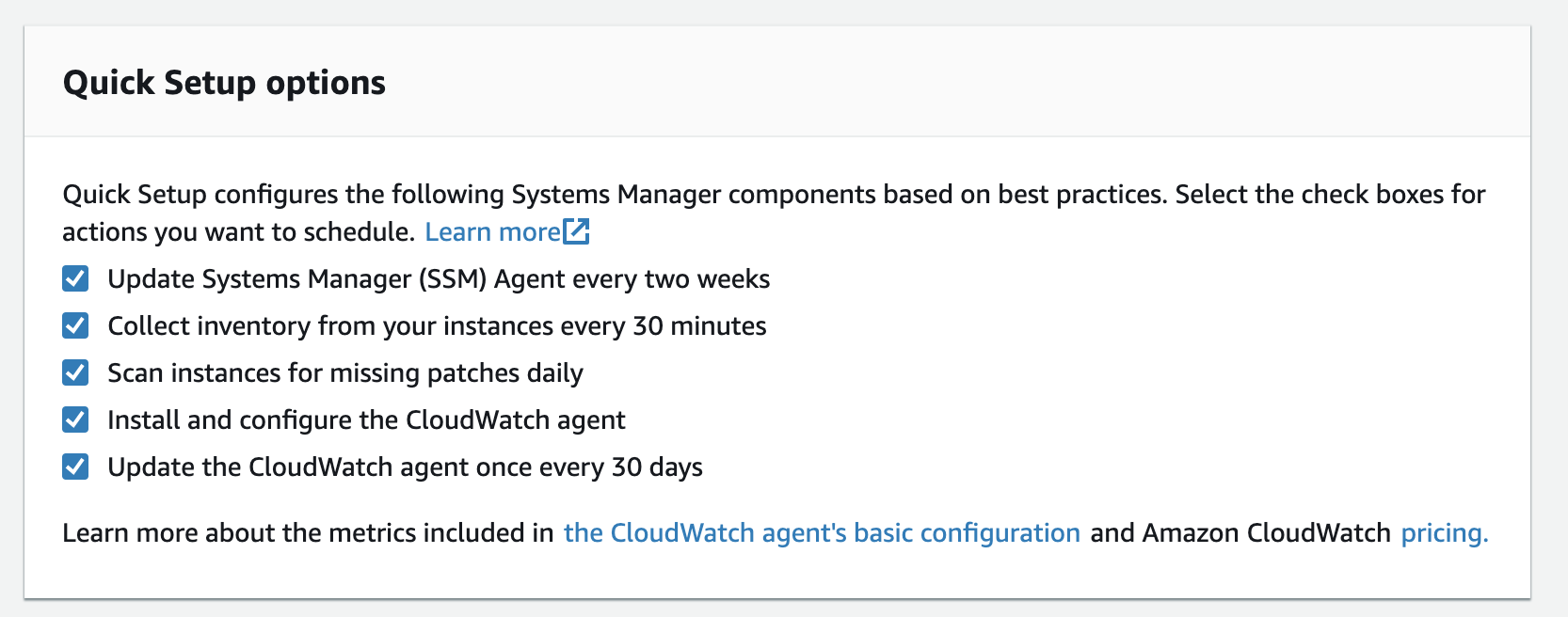Follow the CloudWatch agent's basic configuration link

[821, 531]
